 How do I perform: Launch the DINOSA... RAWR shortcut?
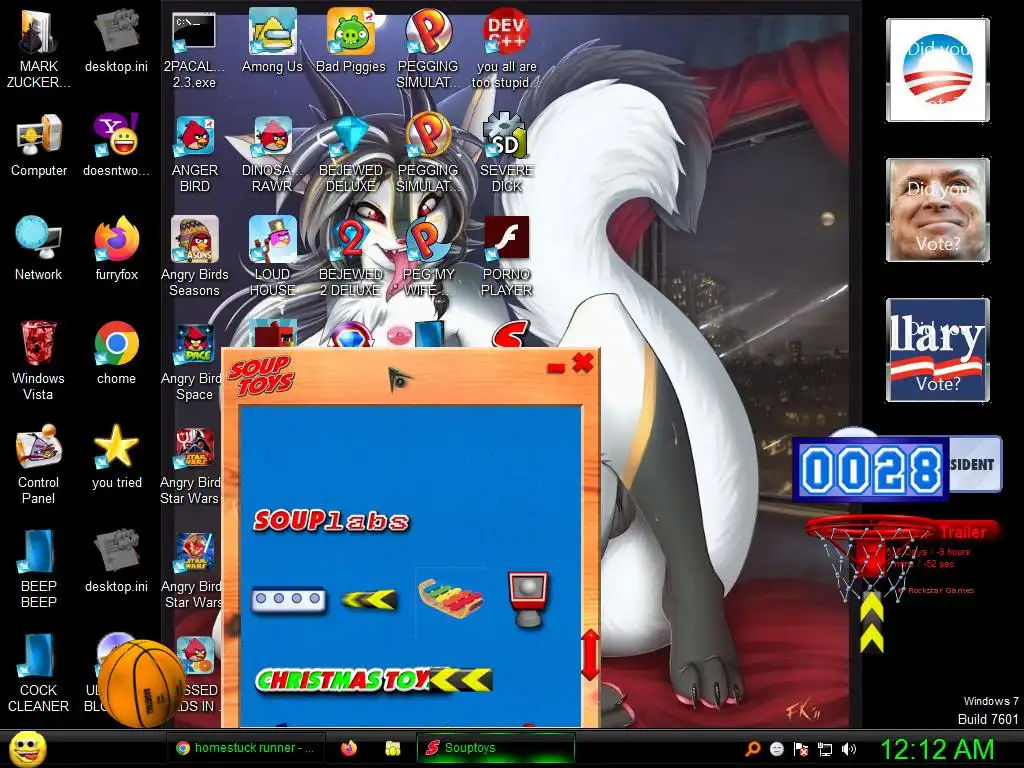point(272,153)
